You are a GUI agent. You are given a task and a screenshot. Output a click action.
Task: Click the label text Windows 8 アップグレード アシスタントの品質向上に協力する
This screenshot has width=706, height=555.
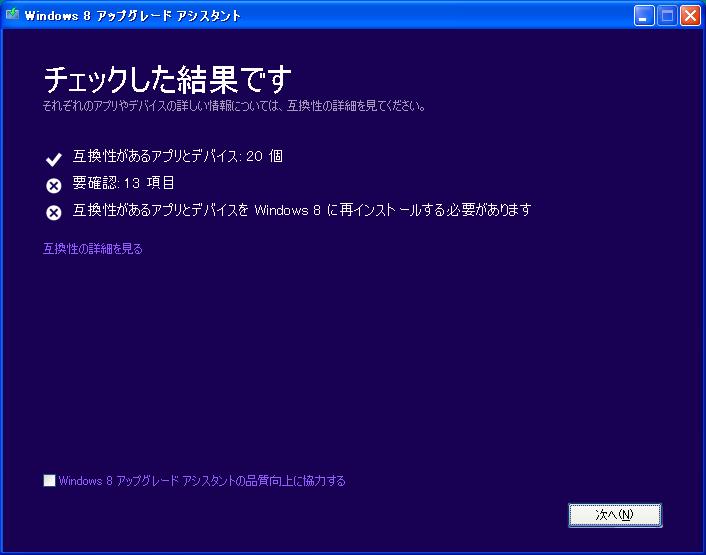(x=202, y=481)
